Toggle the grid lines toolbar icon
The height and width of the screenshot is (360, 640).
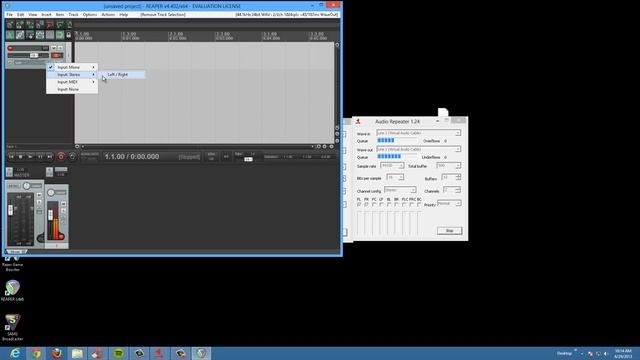tap(50, 35)
